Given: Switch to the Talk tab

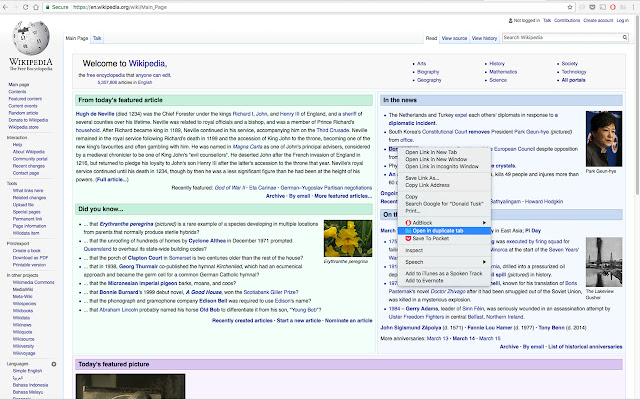Looking at the screenshot, I should (x=97, y=38).
